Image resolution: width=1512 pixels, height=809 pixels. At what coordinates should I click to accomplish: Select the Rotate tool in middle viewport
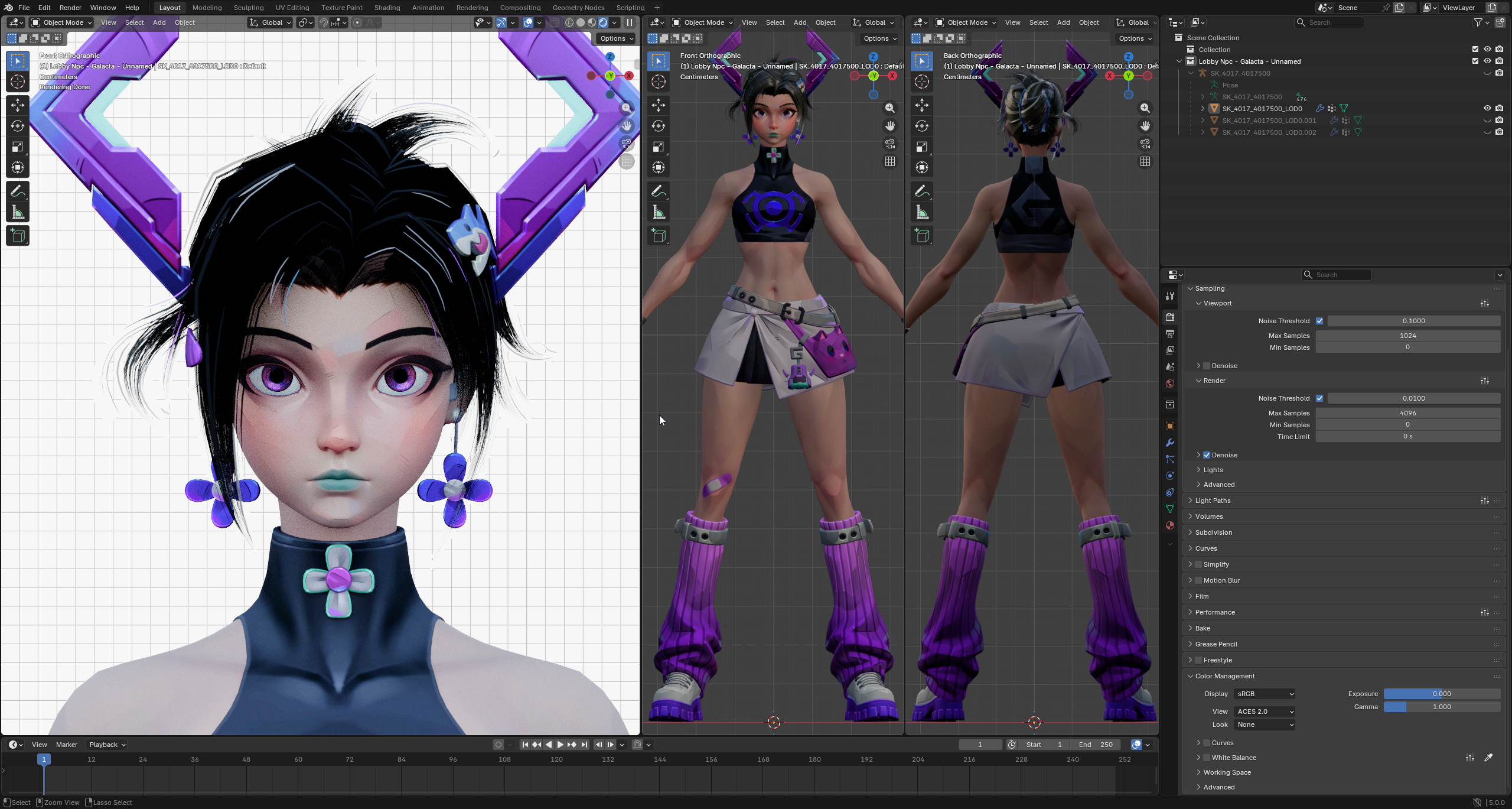pos(659,126)
